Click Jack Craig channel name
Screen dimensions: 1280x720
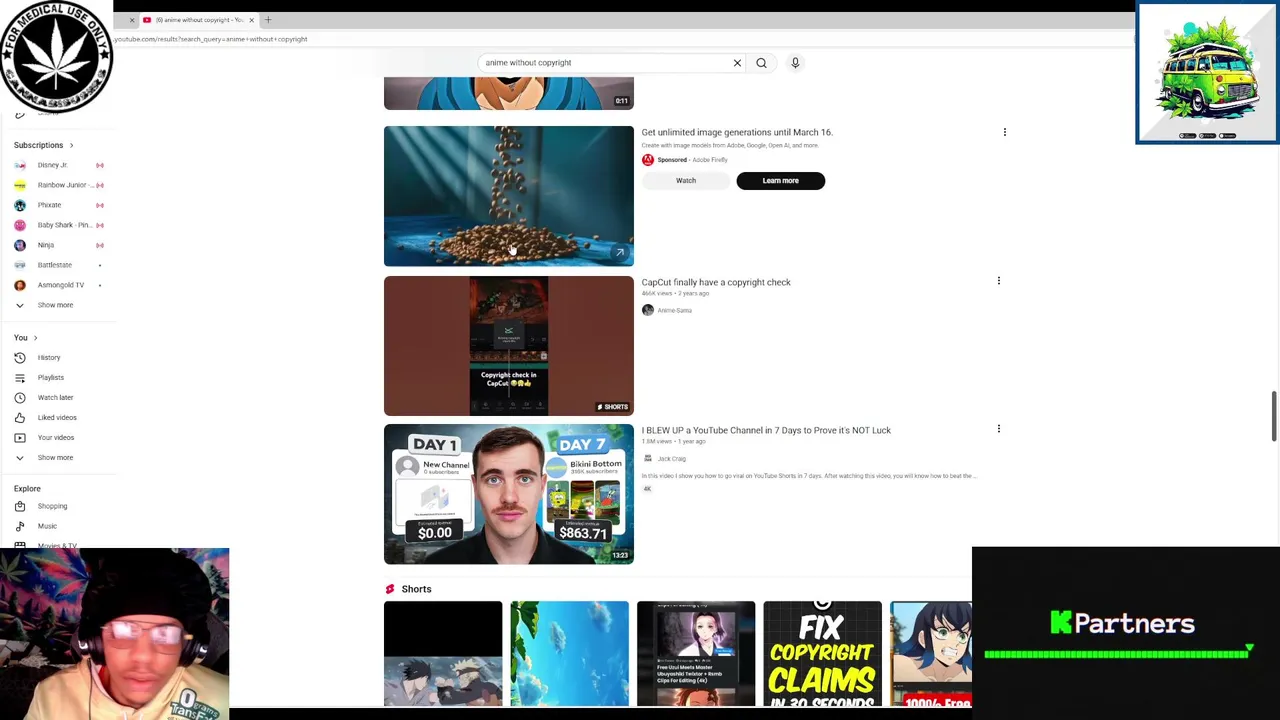coord(672,459)
